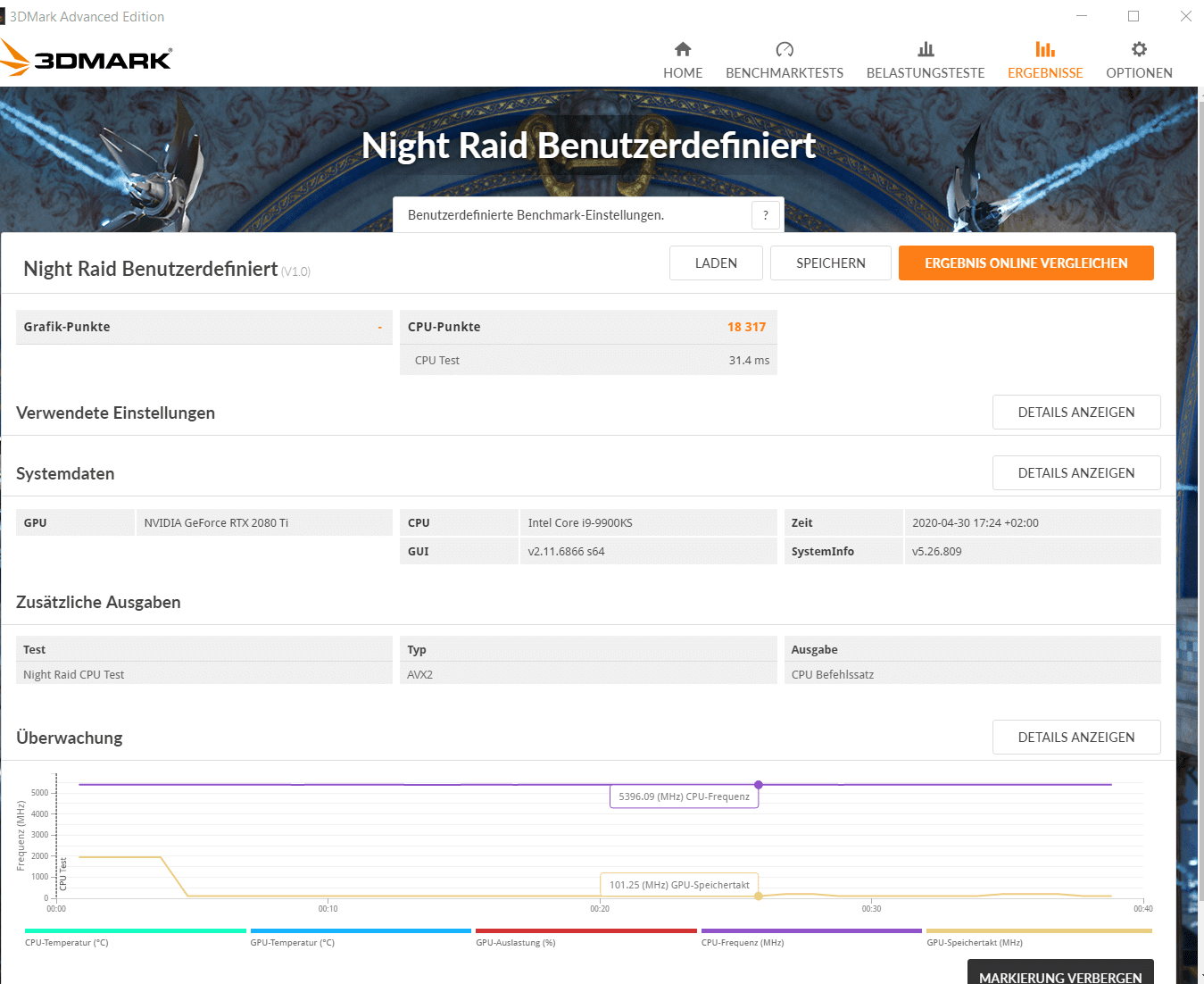Click the CPU Befehlssatz output cell
Screen dimensions: 1204x984
coord(972,674)
